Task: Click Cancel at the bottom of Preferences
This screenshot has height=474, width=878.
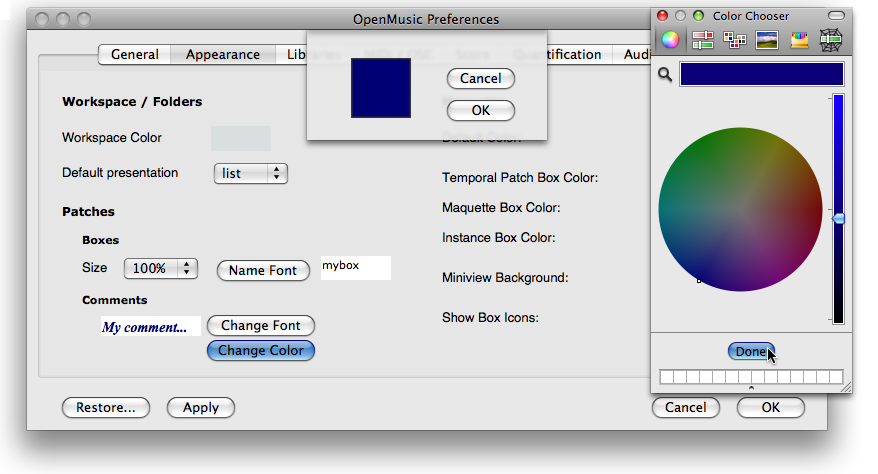Action: coord(685,407)
